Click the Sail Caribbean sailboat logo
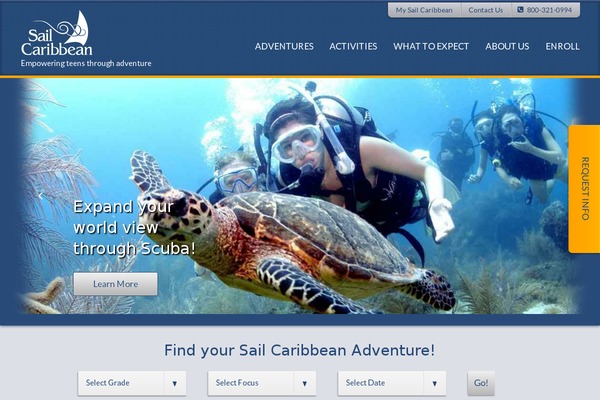 [57, 34]
